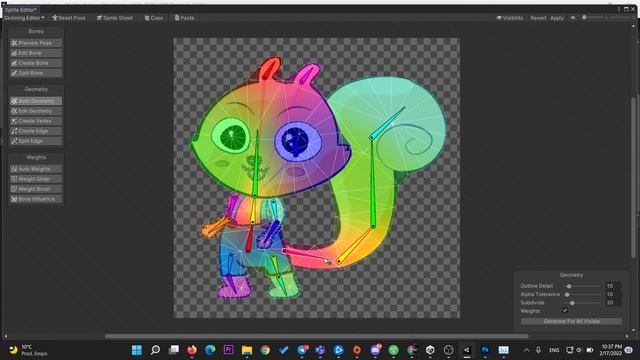Open Task View in the taskbar
Image resolution: width=640 pixels, height=360 pixels.
coord(174,350)
